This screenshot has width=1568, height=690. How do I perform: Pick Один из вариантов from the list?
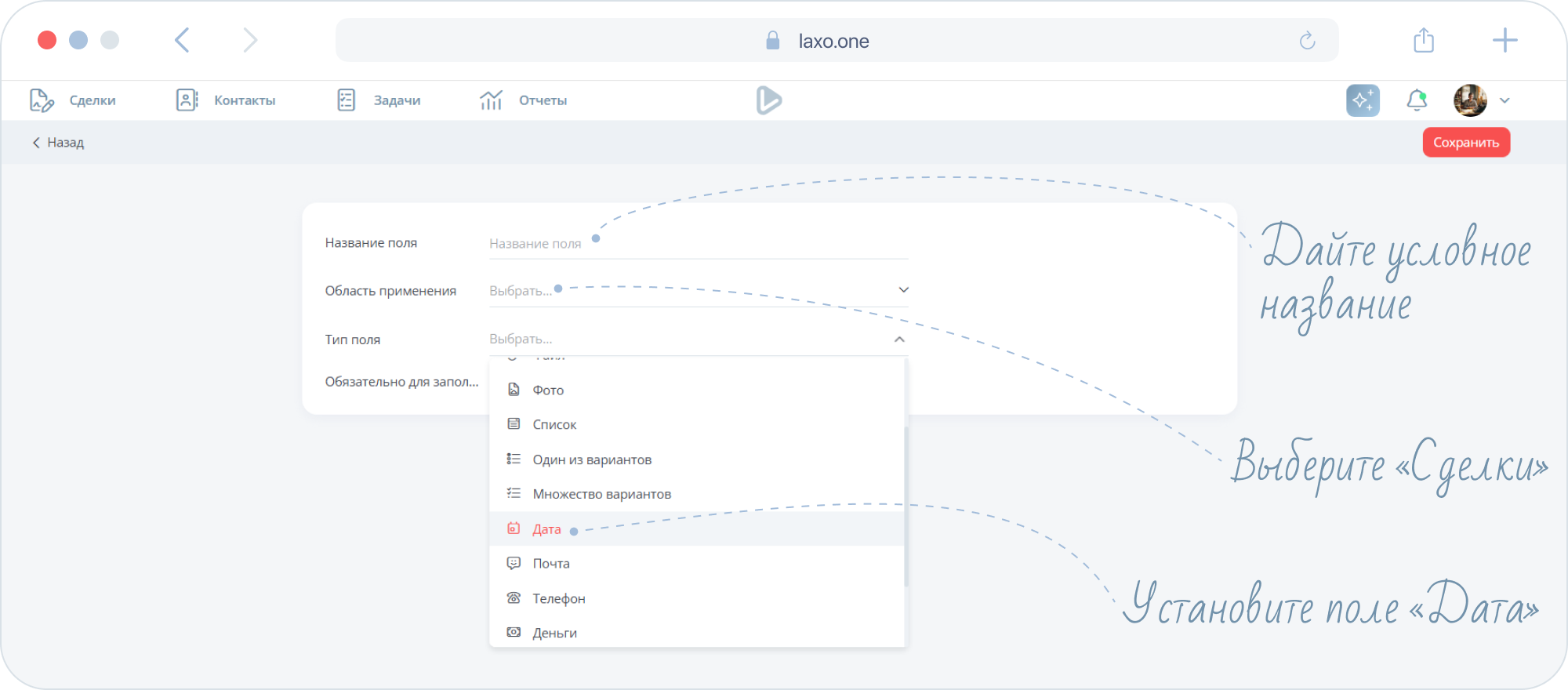pos(592,459)
